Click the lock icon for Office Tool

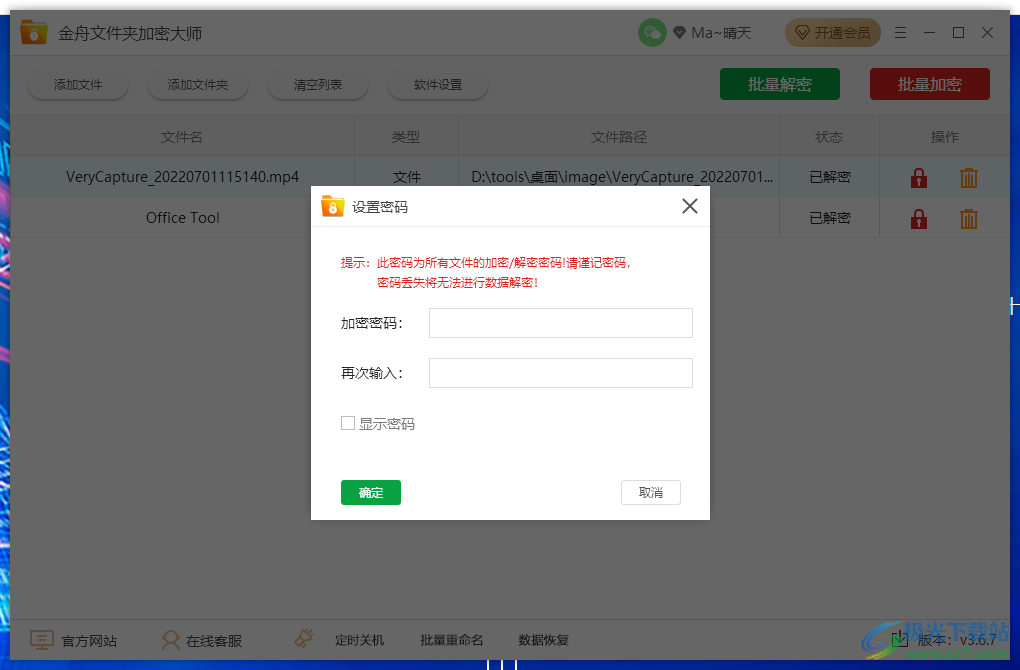point(918,217)
